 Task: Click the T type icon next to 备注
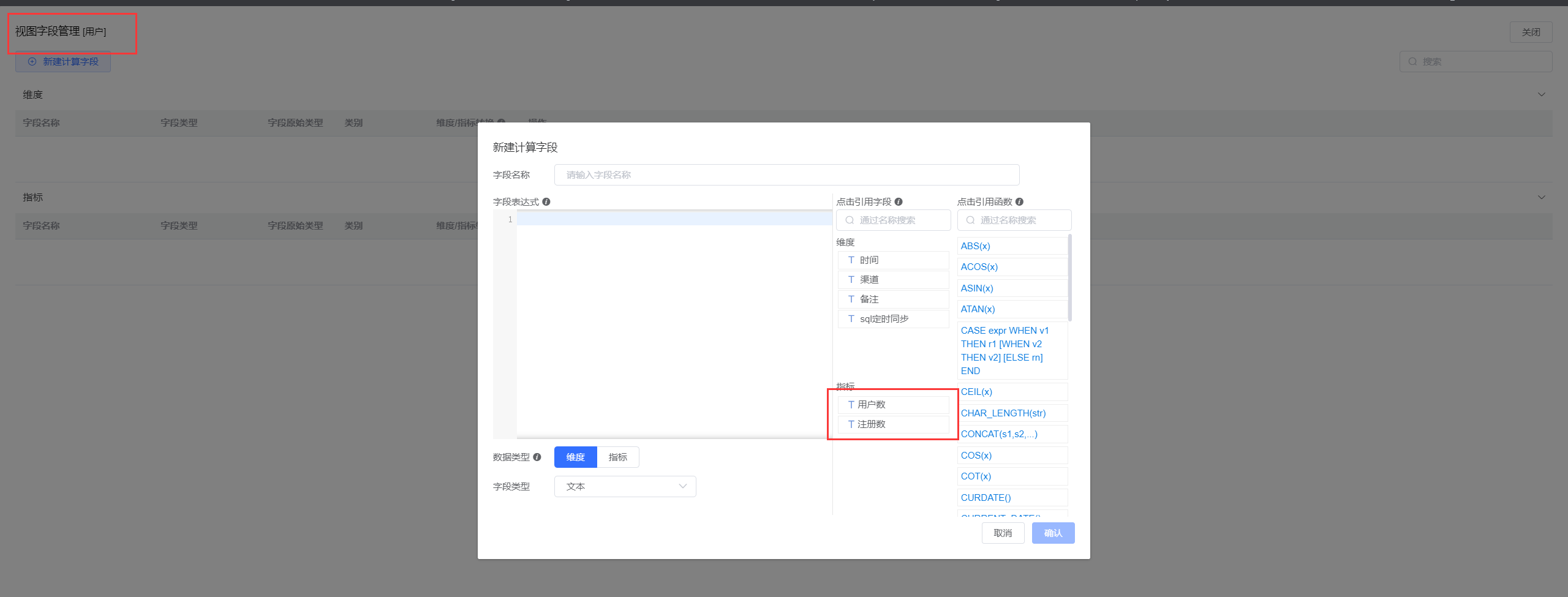851,299
